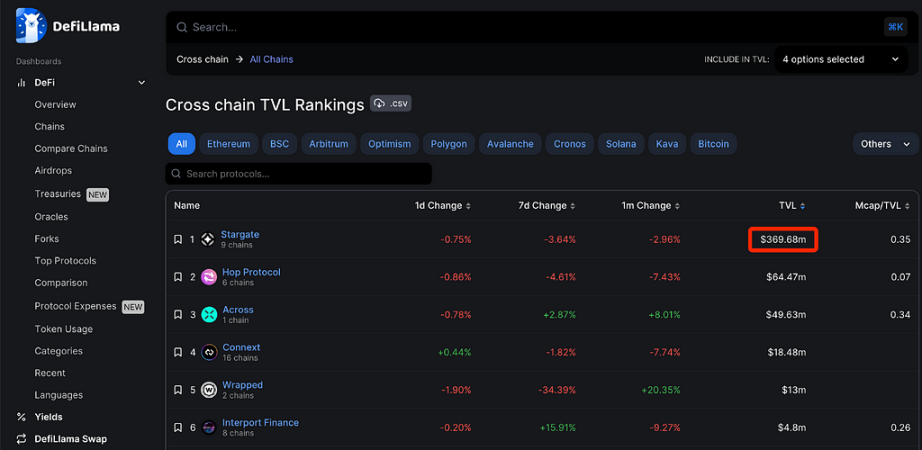
Task: Bookmark the Hop Protocol row
Action: 178,277
